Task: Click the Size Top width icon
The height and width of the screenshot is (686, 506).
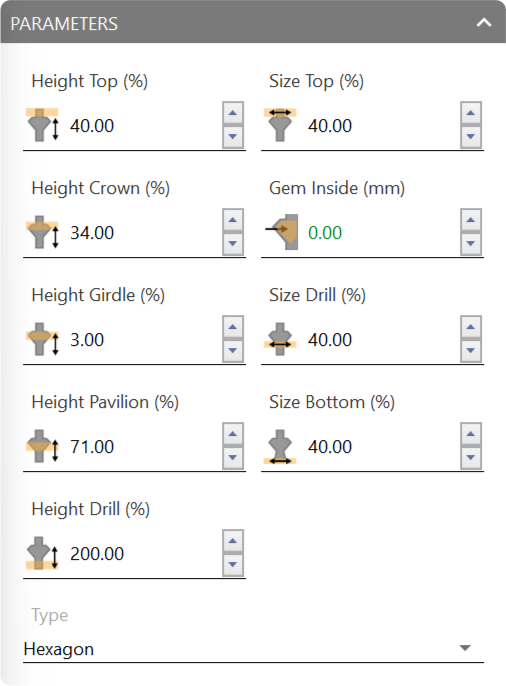Action: tap(280, 125)
